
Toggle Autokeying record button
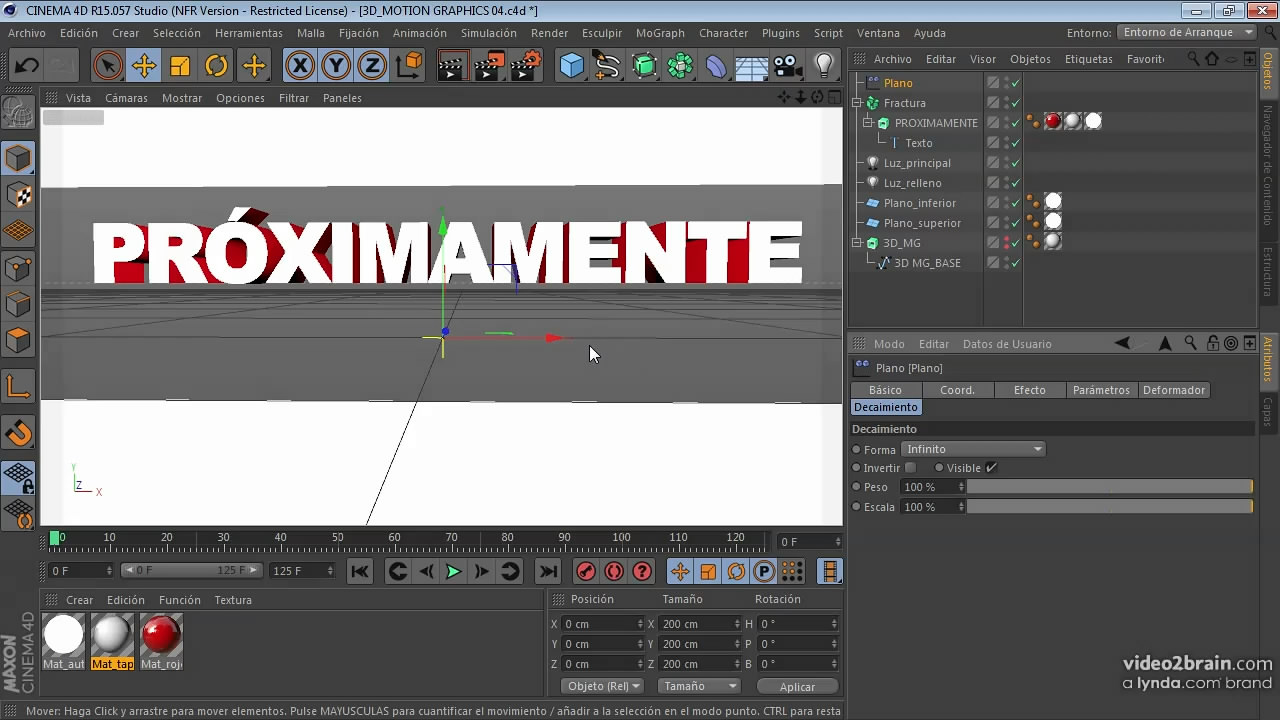click(614, 571)
